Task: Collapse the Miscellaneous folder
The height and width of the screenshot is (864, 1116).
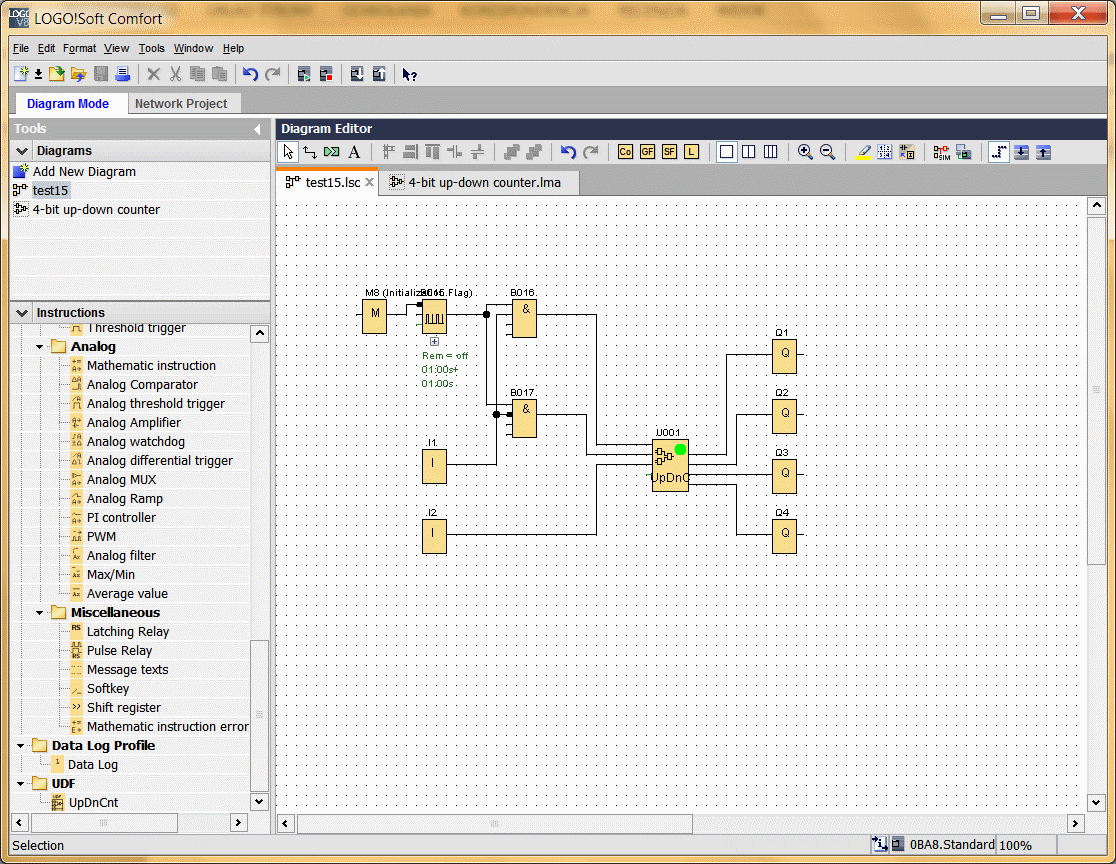Action: [40, 613]
